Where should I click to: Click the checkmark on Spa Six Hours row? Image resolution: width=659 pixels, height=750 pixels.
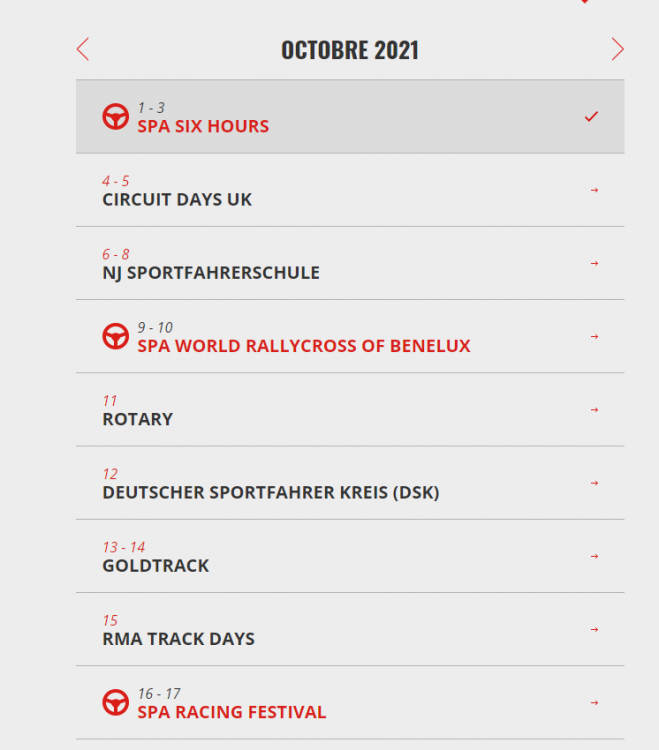(x=592, y=116)
